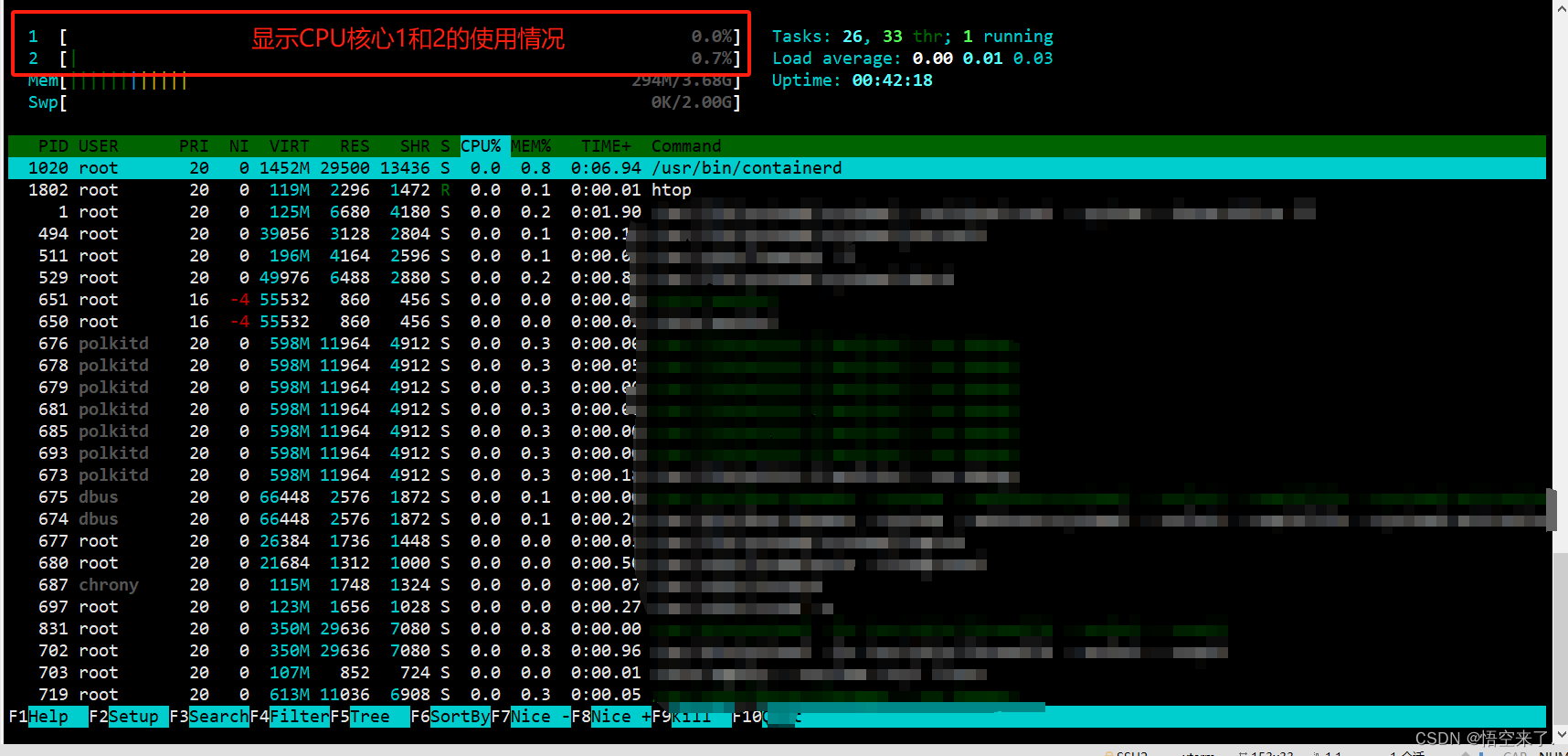
Task: Click F8 Nice + to raise niceness
Action: 611,717
